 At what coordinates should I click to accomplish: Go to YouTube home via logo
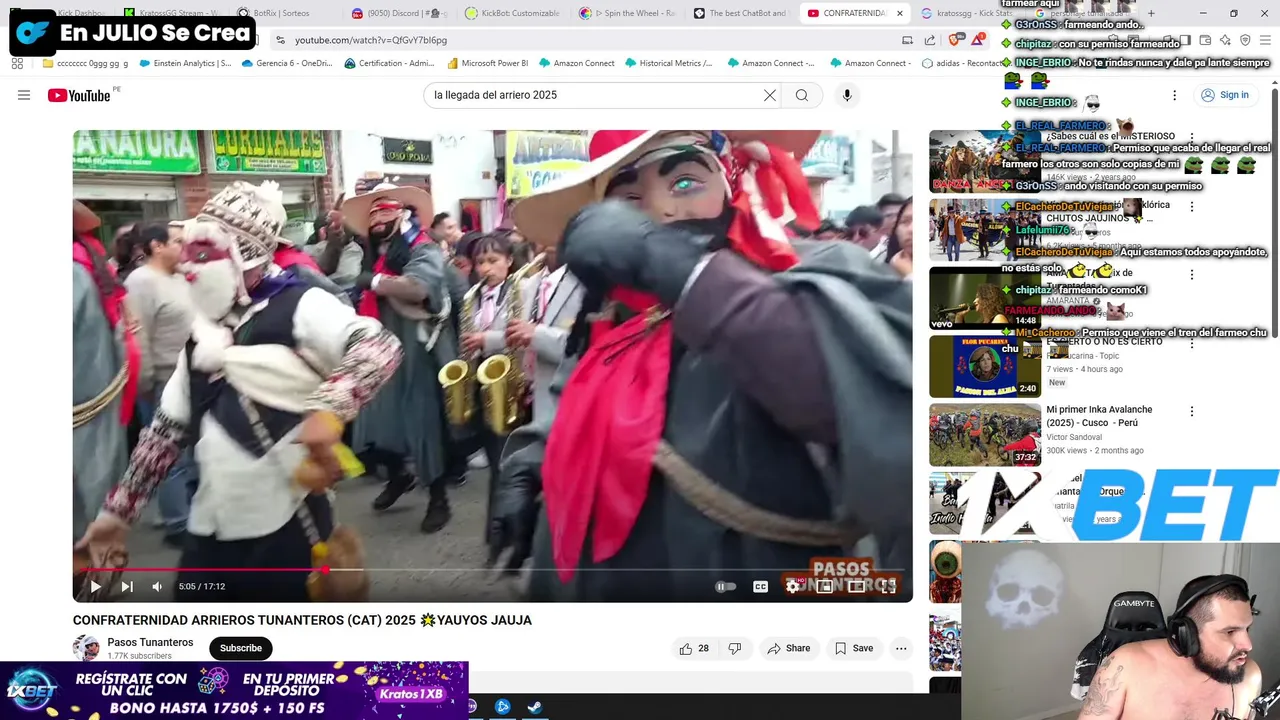point(79,95)
